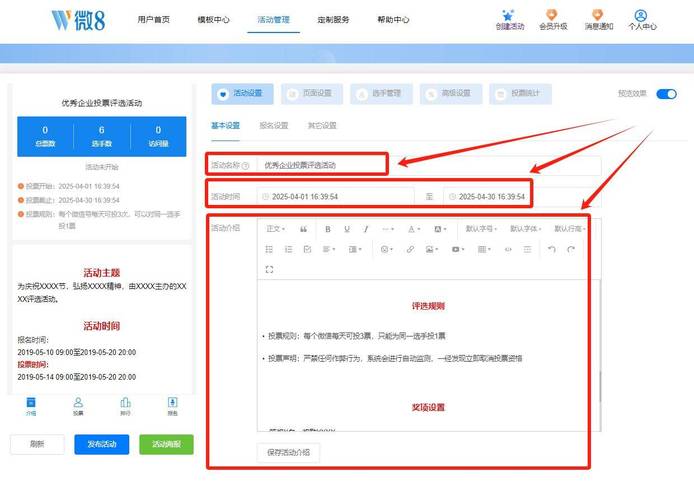The image size is (694, 500).
Task: Go to 模板中心 in the top menu
Action: [213, 19]
